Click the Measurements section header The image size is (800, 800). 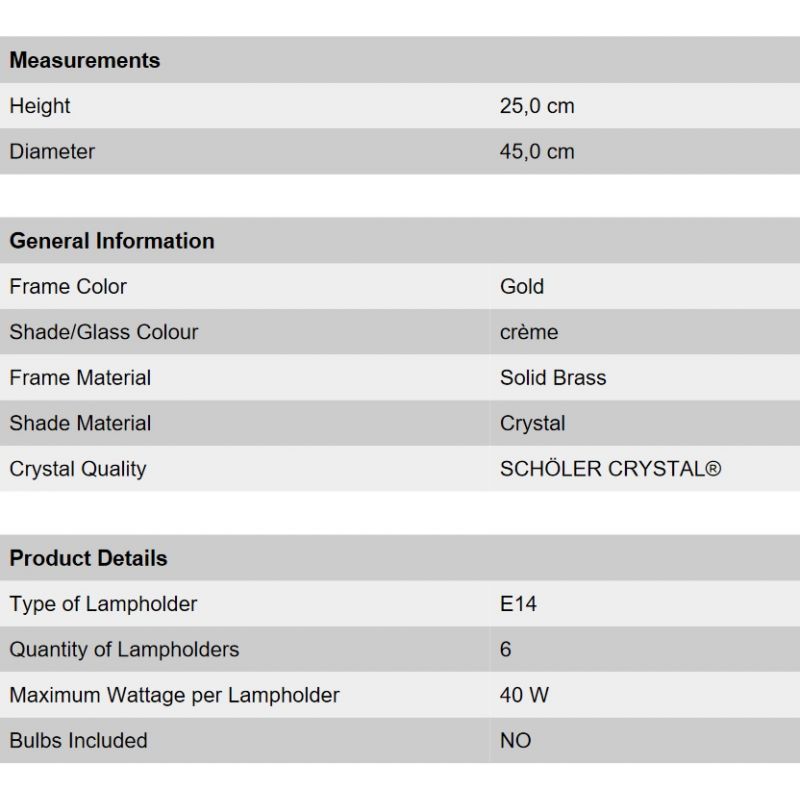tap(85, 60)
